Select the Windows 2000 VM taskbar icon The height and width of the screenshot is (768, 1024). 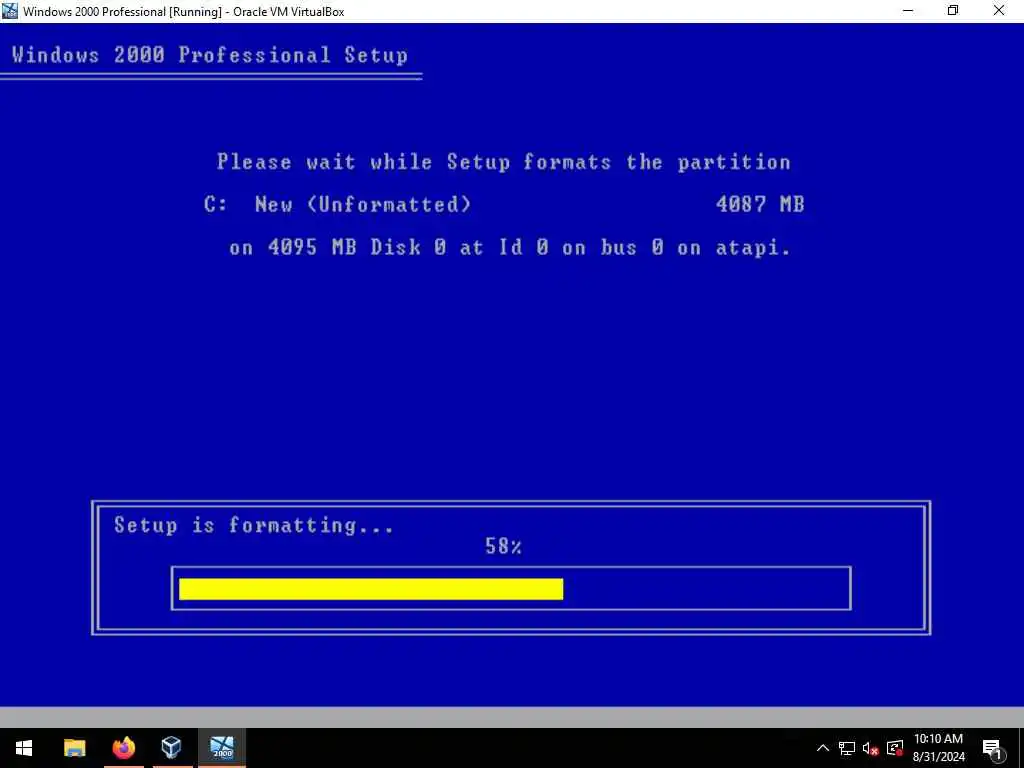click(222, 748)
